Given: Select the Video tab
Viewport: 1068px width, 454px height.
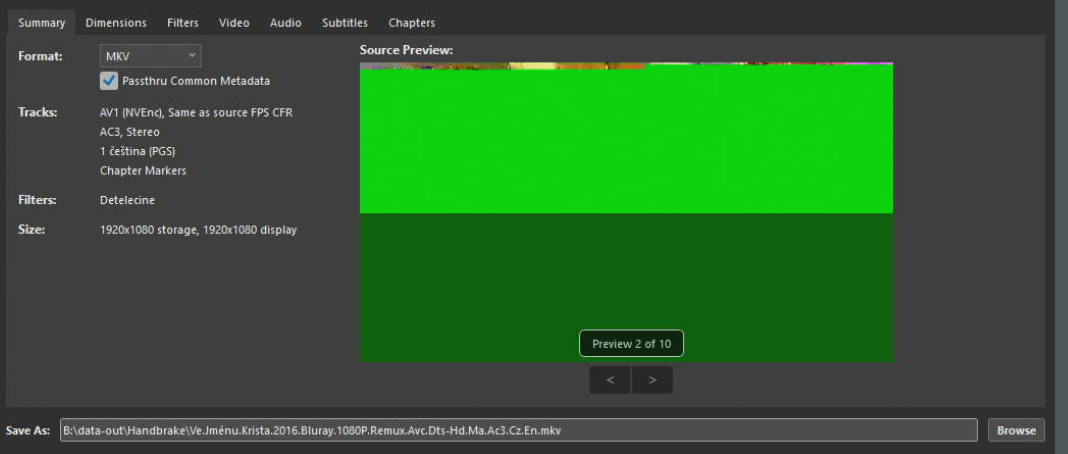Looking at the screenshot, I should [x=234, y=22].
